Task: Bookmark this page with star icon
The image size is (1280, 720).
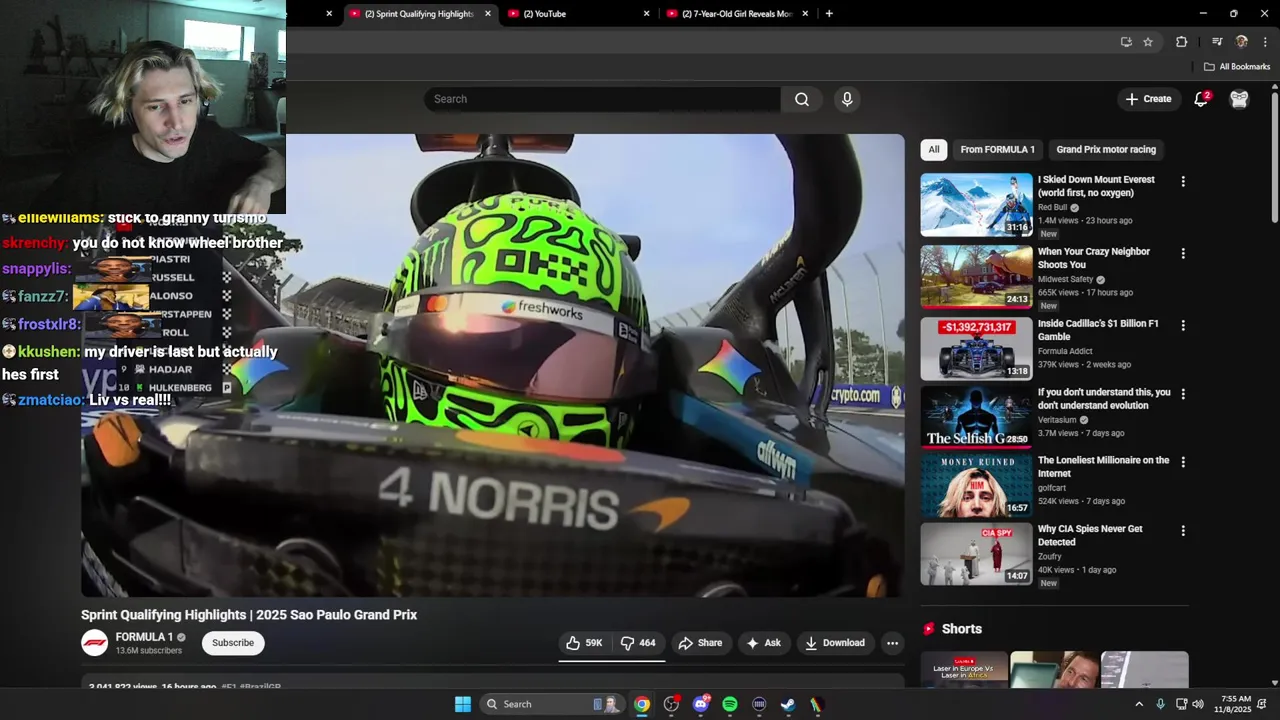Action: 1148,42
